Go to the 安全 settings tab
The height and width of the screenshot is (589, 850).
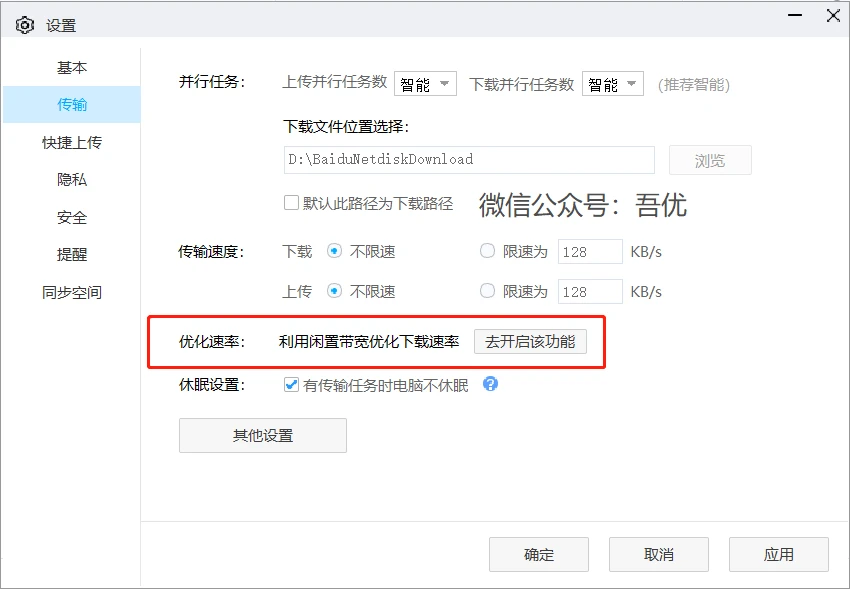(x=72, y=217)
